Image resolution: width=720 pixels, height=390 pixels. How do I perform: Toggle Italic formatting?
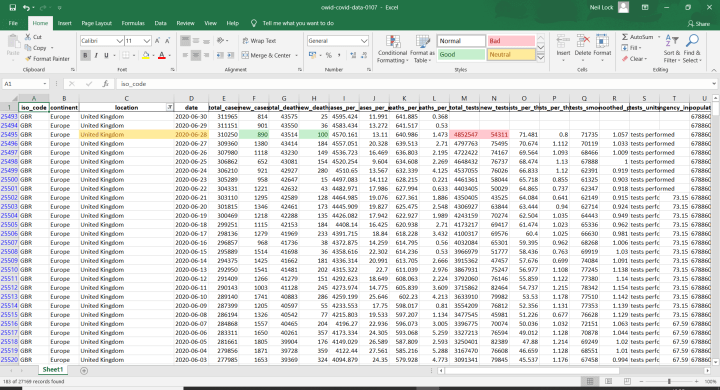coord(96,55)
